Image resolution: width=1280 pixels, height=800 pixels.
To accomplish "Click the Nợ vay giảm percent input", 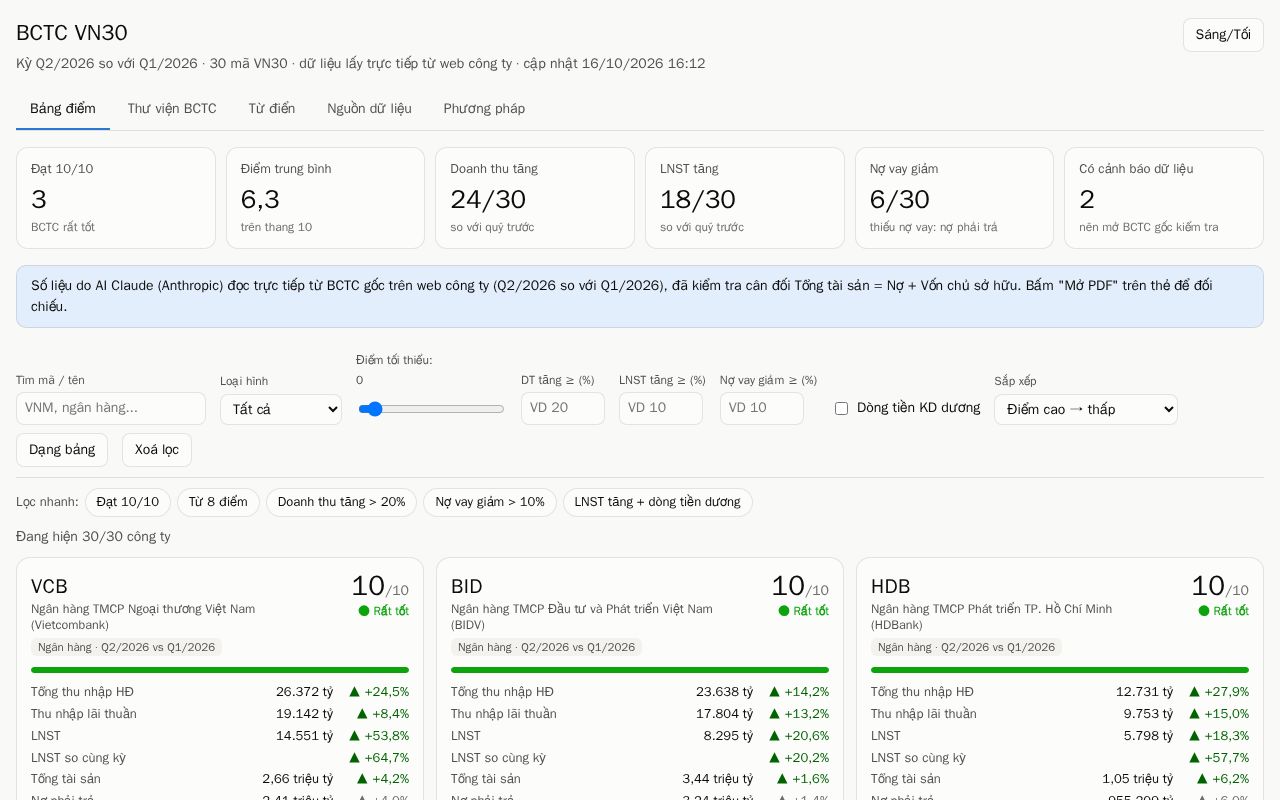I will coord(762,408).
